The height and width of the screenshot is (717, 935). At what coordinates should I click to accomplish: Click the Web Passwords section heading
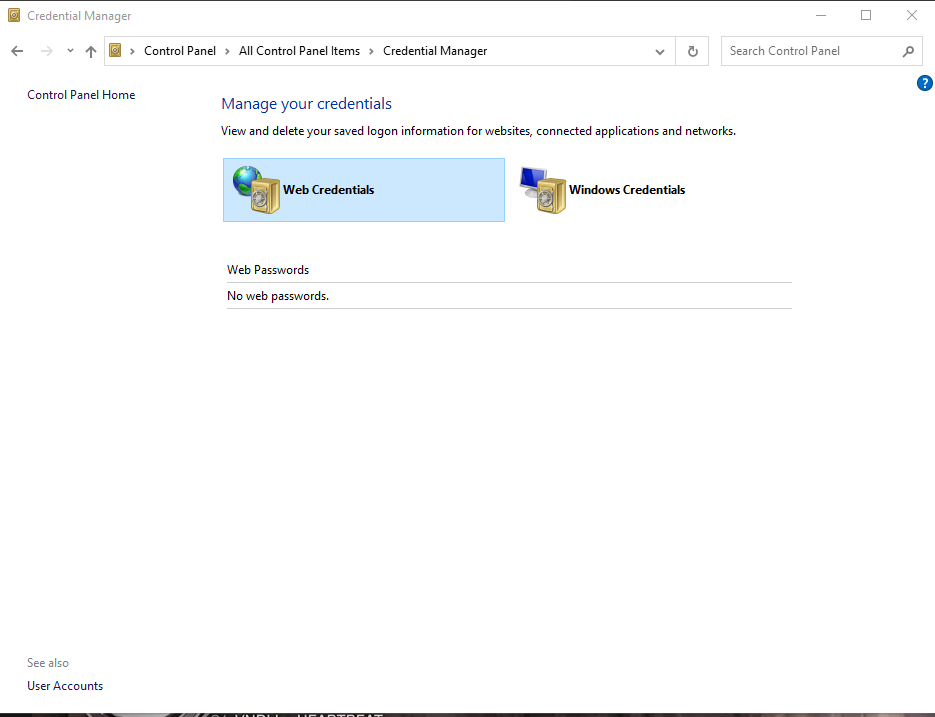[268, 270]
